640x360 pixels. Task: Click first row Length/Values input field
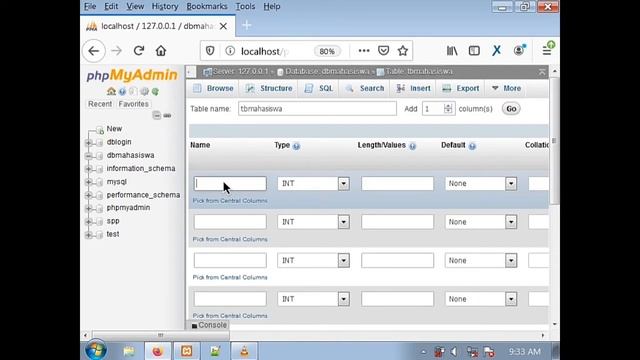(397, 184)
